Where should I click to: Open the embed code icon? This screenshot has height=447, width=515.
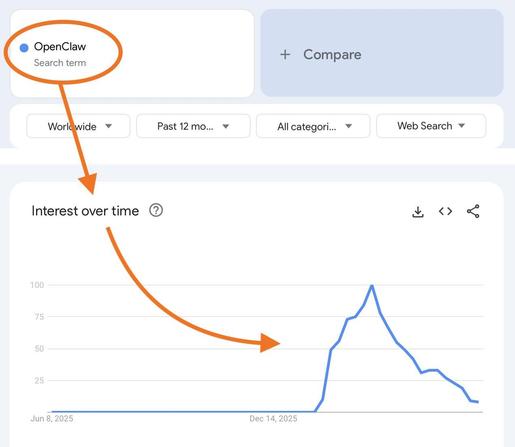coord(445,211)
